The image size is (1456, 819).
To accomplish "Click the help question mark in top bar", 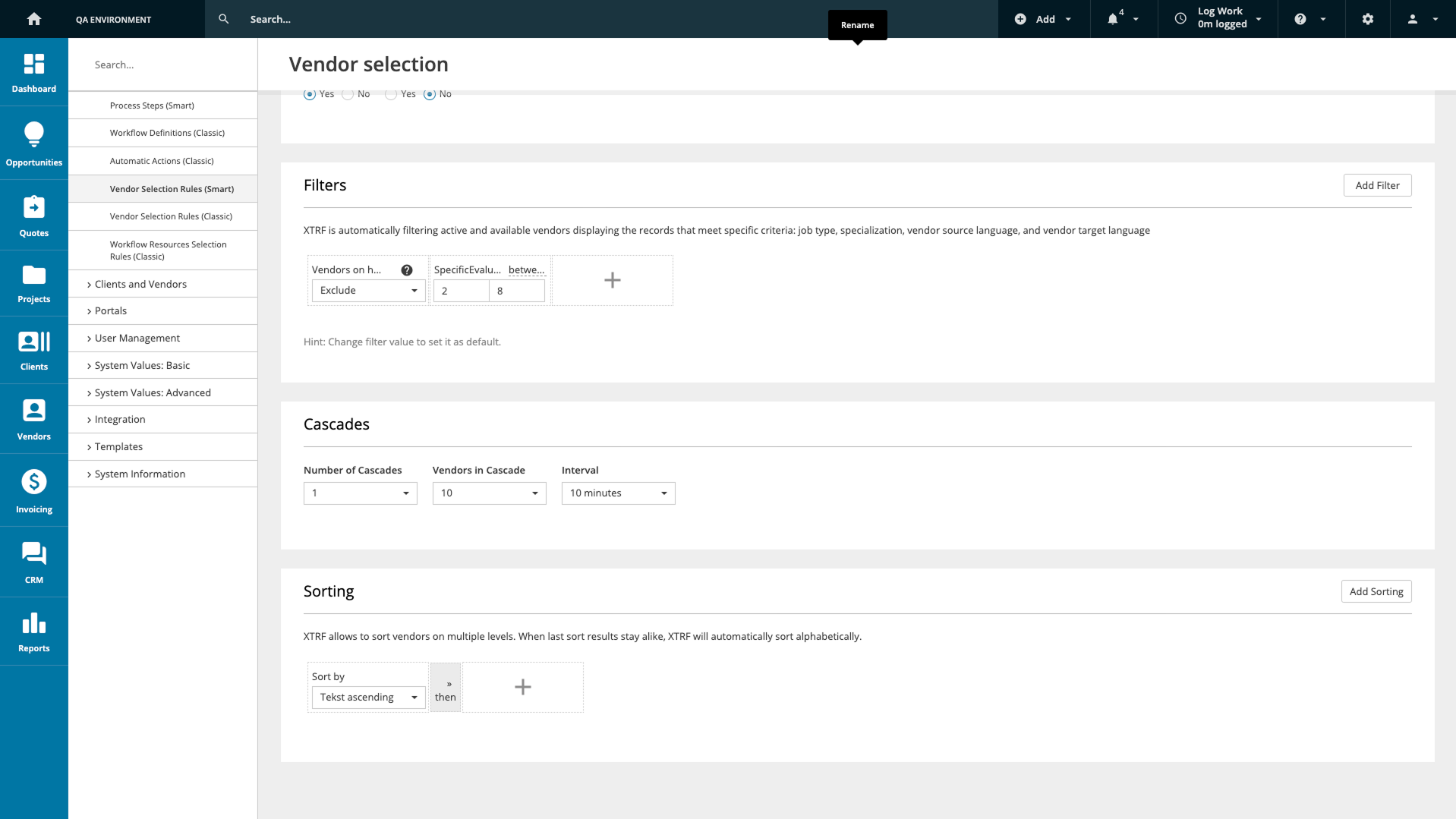I will (x=1300, y=19).
